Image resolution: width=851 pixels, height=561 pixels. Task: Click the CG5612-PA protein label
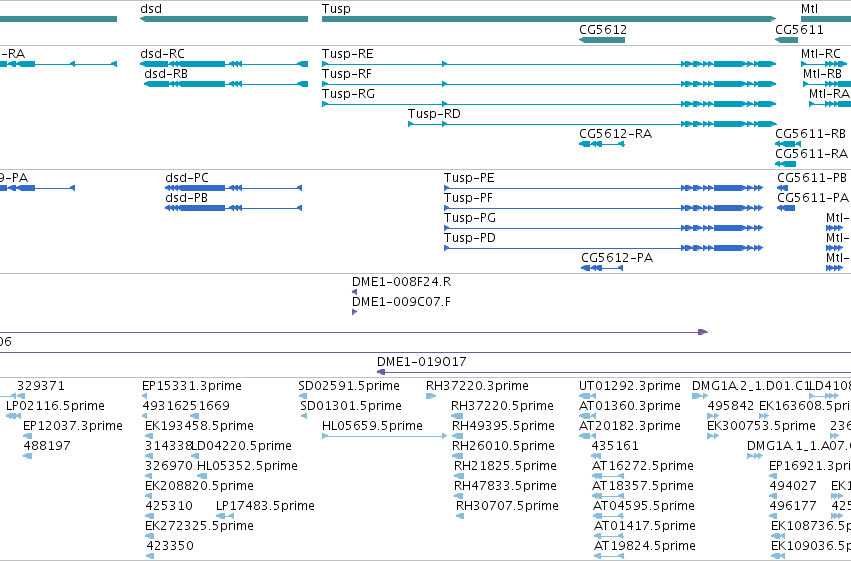617,258
